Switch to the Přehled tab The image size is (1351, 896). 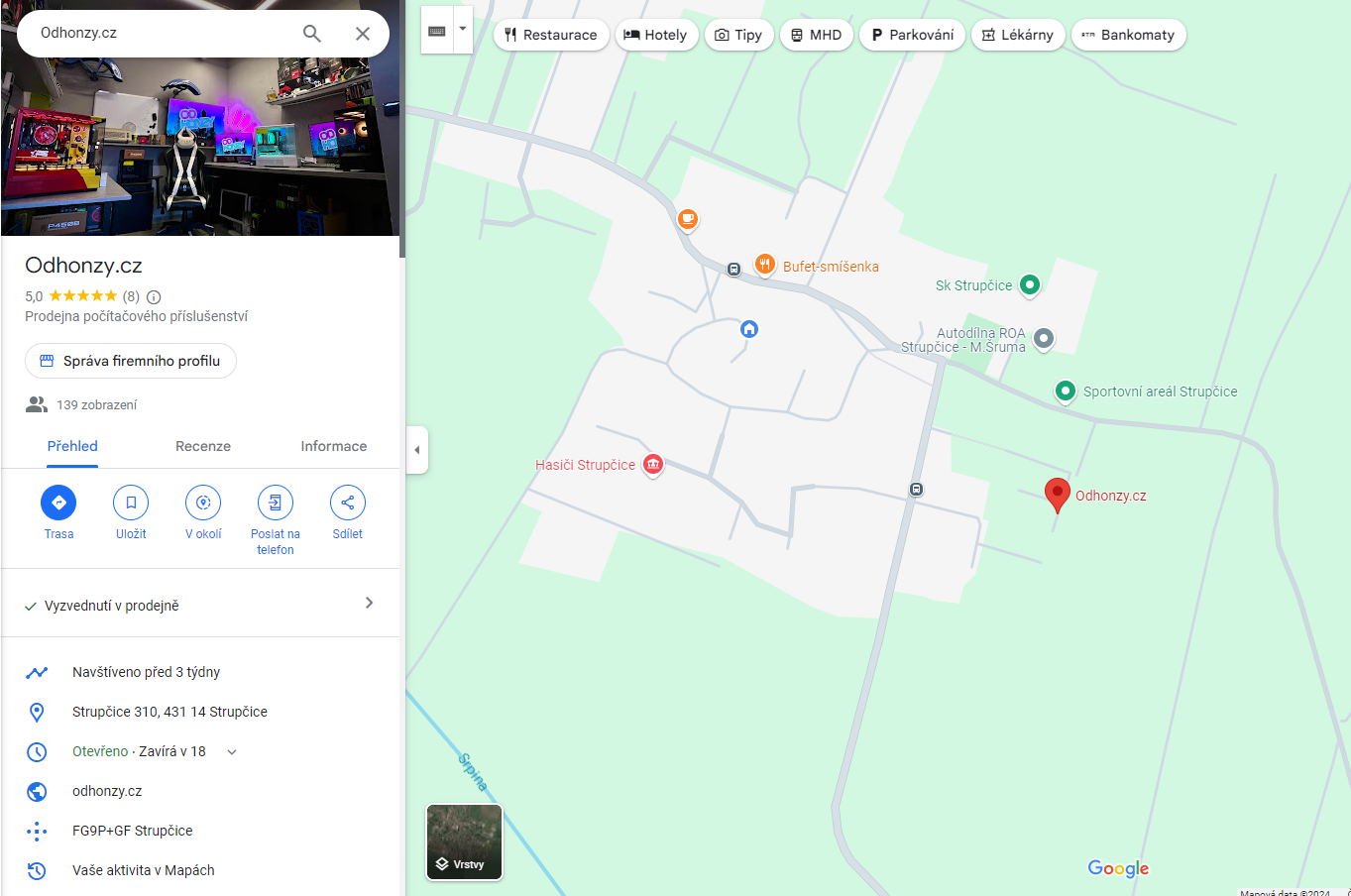click(x=72, y=446)
